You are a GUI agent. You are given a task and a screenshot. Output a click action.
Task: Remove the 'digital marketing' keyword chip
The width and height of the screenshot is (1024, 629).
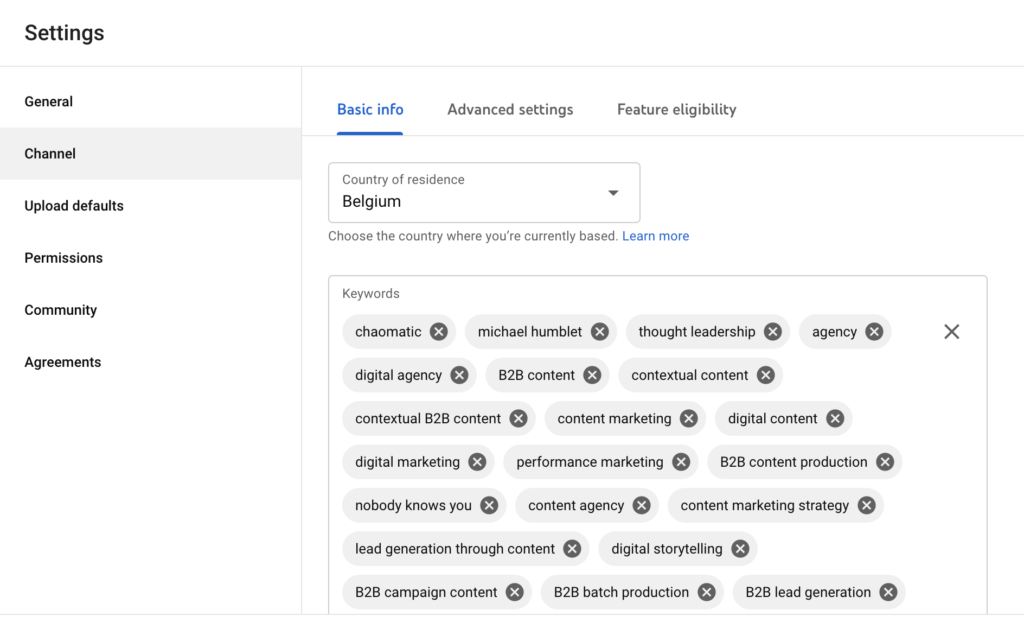tap(477, 462)
